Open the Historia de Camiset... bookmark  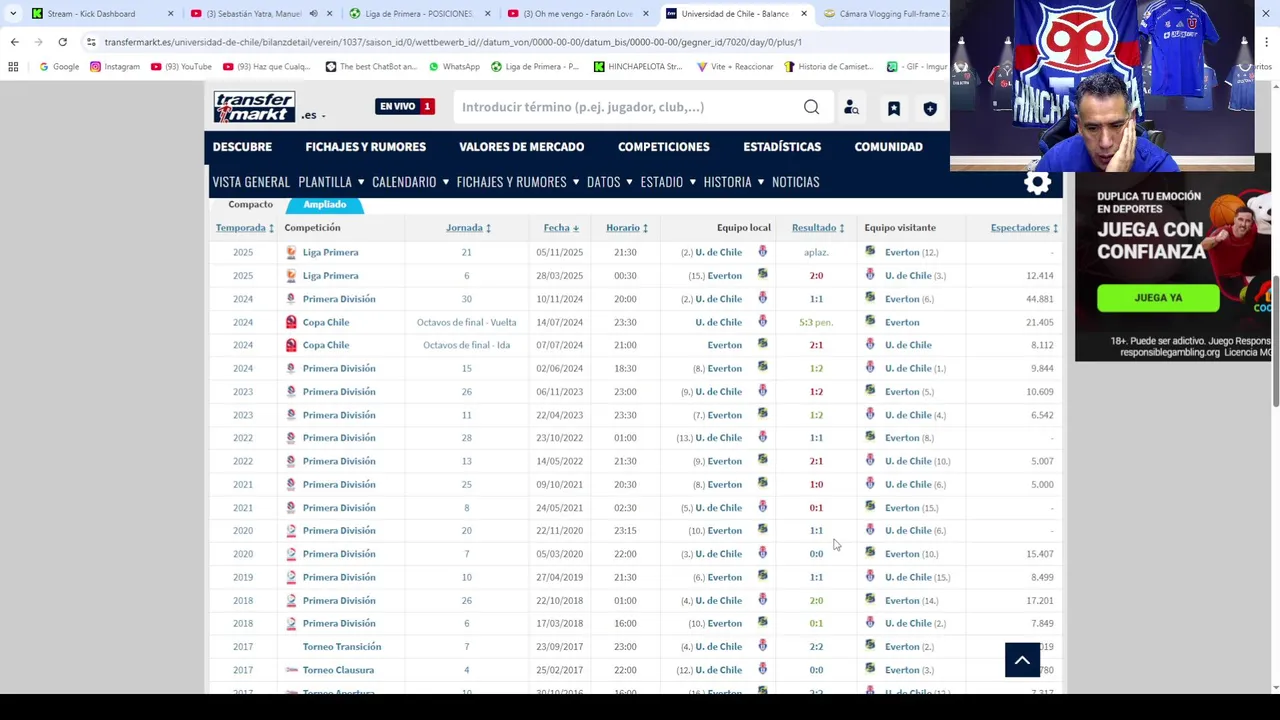click(x=829, y=67)
